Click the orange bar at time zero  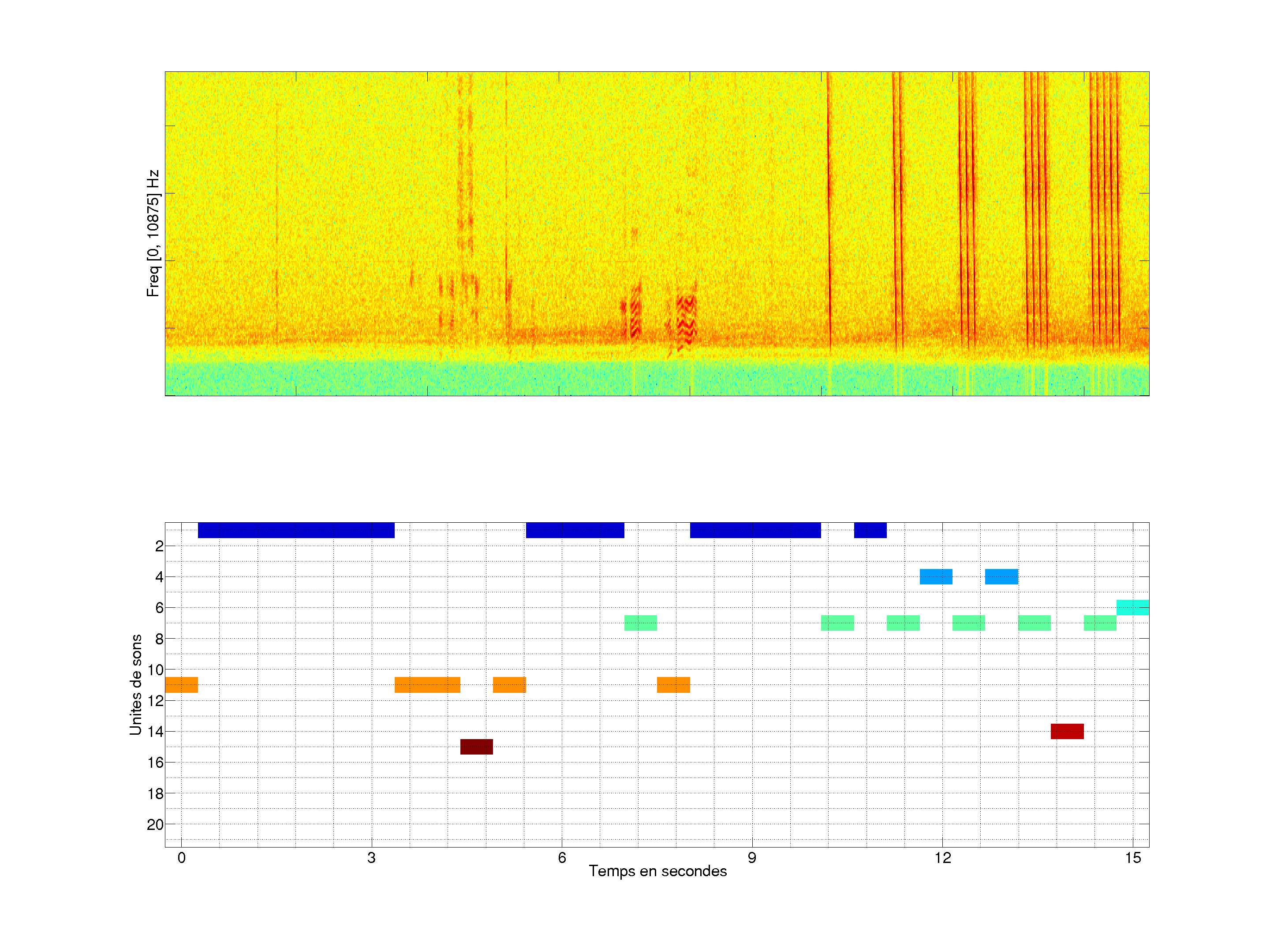click(181, 684)
